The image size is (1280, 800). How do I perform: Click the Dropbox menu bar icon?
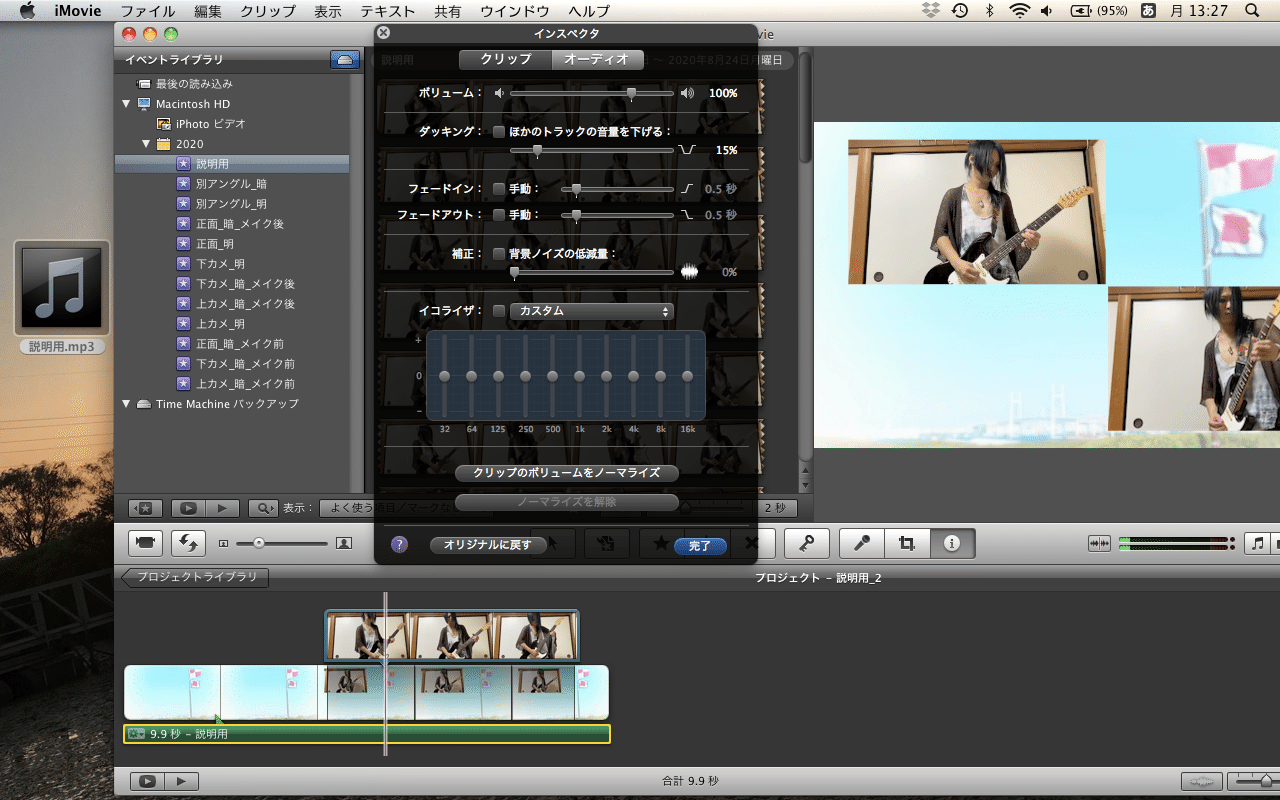pos(931,11)
